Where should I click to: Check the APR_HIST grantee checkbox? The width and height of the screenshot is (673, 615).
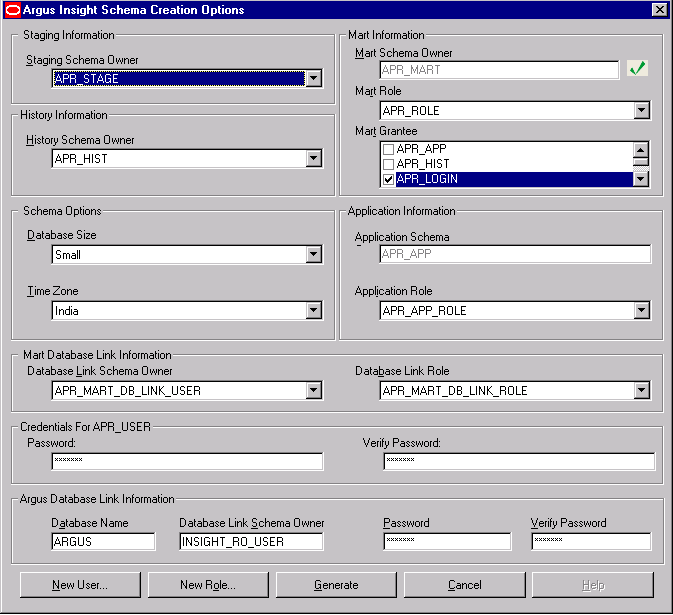pyautogui.click(x=388, y=164)
